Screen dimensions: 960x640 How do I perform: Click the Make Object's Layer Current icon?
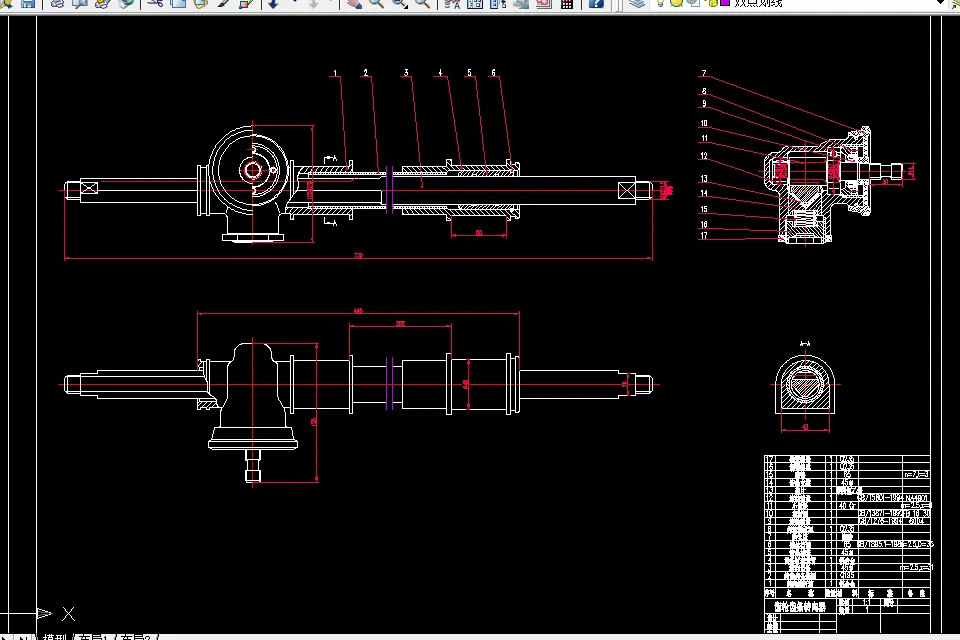coord(958,3)
